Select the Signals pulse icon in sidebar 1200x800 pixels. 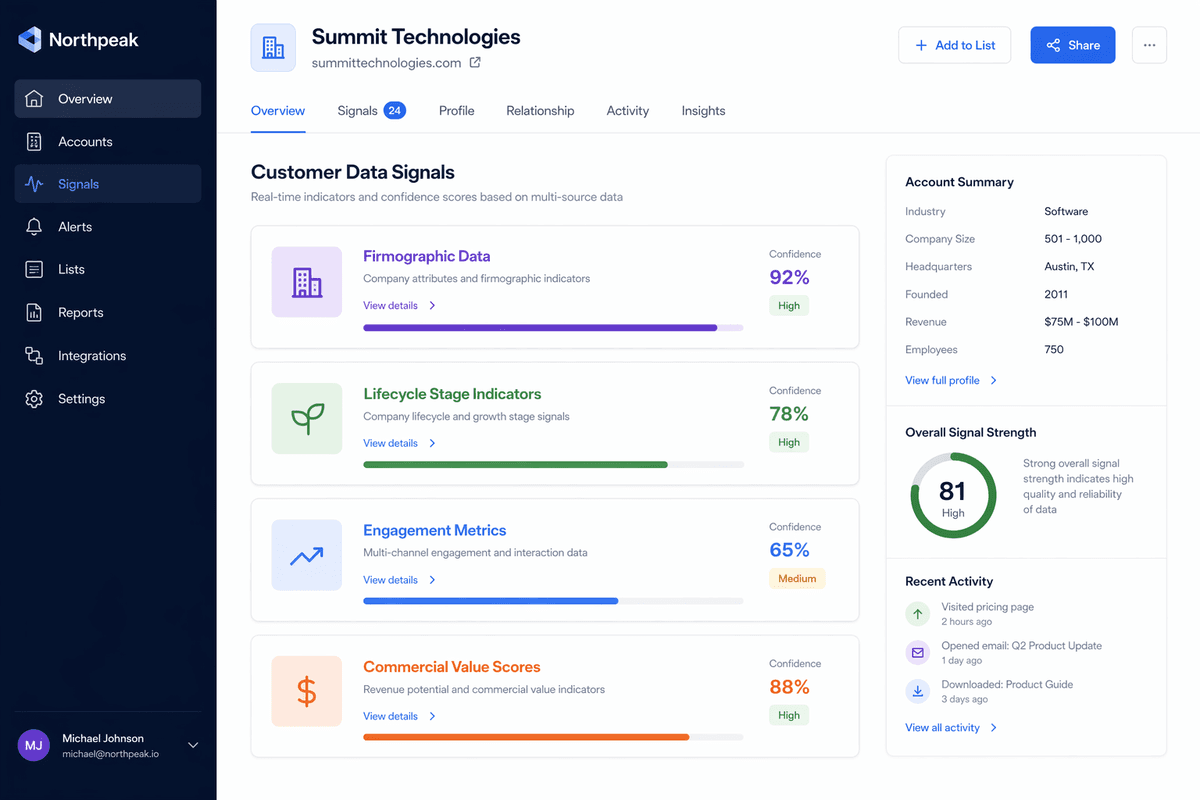[34, 184]
